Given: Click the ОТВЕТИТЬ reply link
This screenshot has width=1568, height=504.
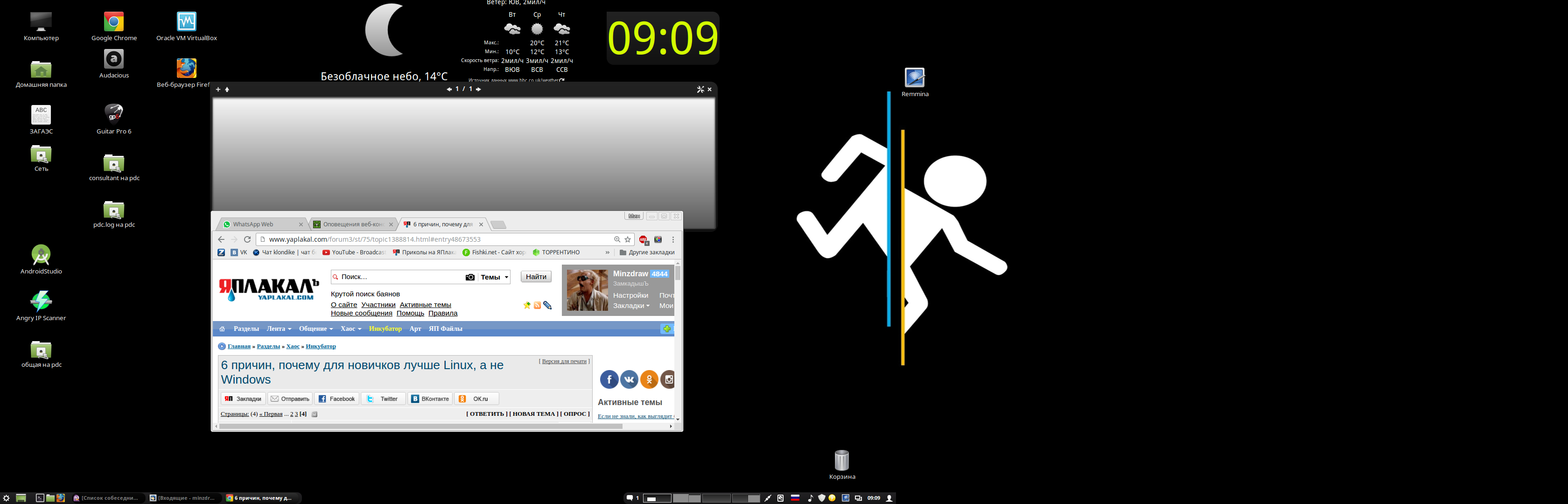Looking at the screenshot, I should click(487, 414).
